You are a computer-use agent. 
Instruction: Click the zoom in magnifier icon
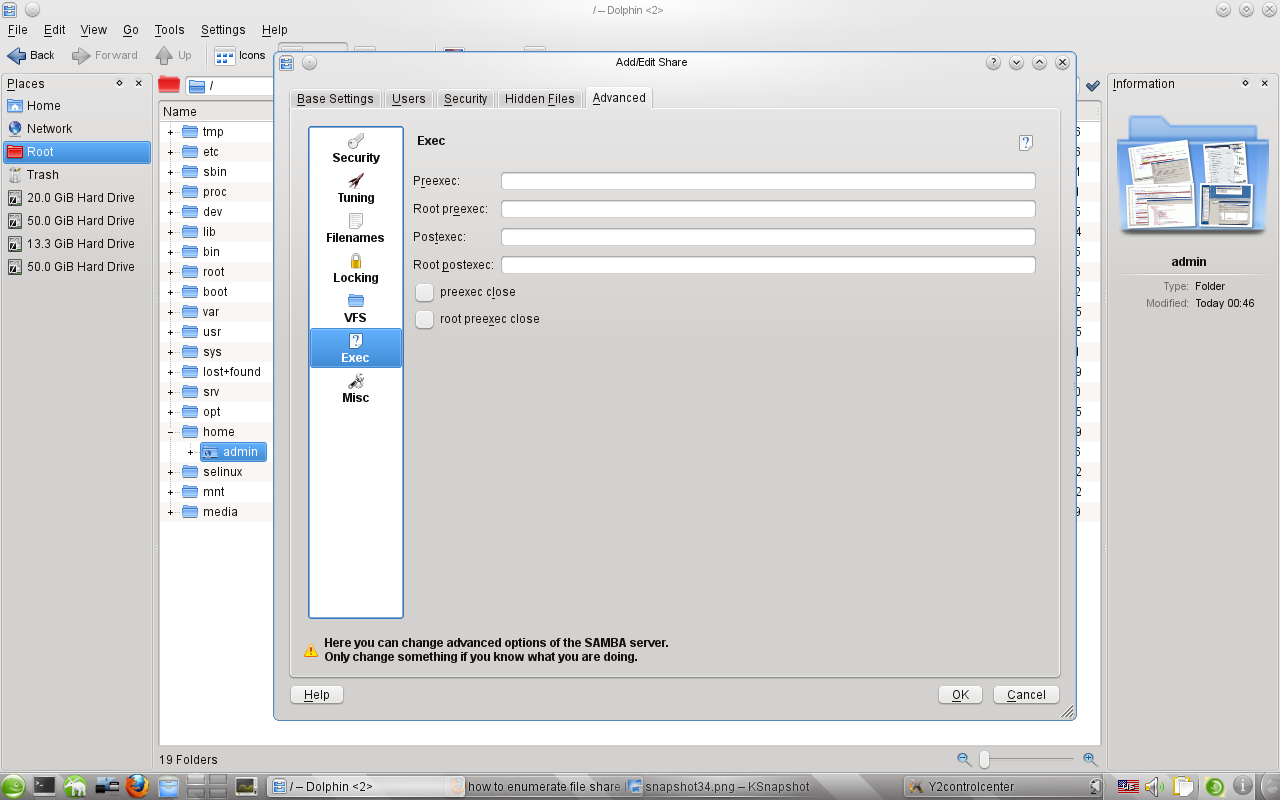[x=1090, y=760]
